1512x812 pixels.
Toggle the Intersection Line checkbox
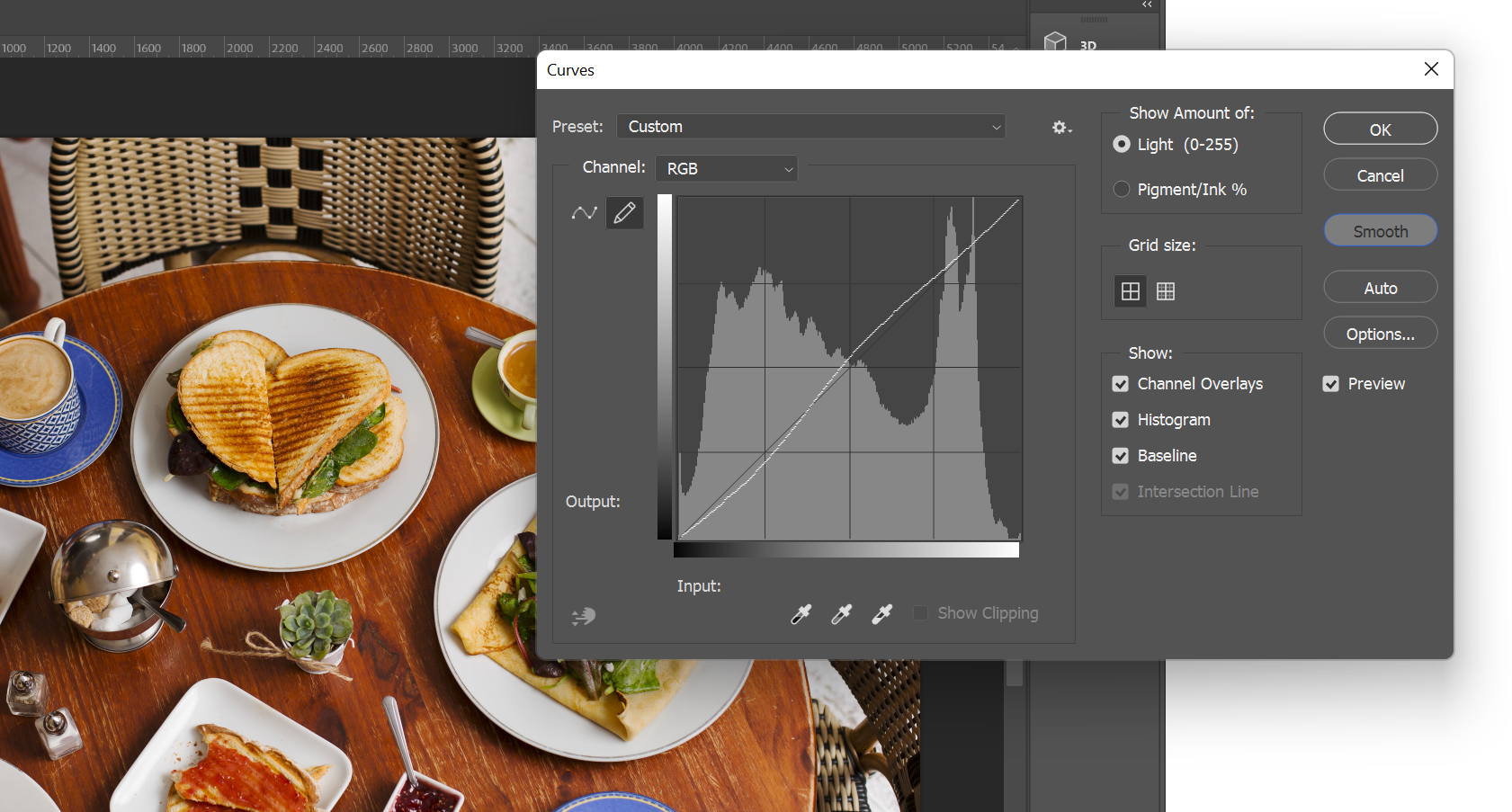(x=1121, y=492)
